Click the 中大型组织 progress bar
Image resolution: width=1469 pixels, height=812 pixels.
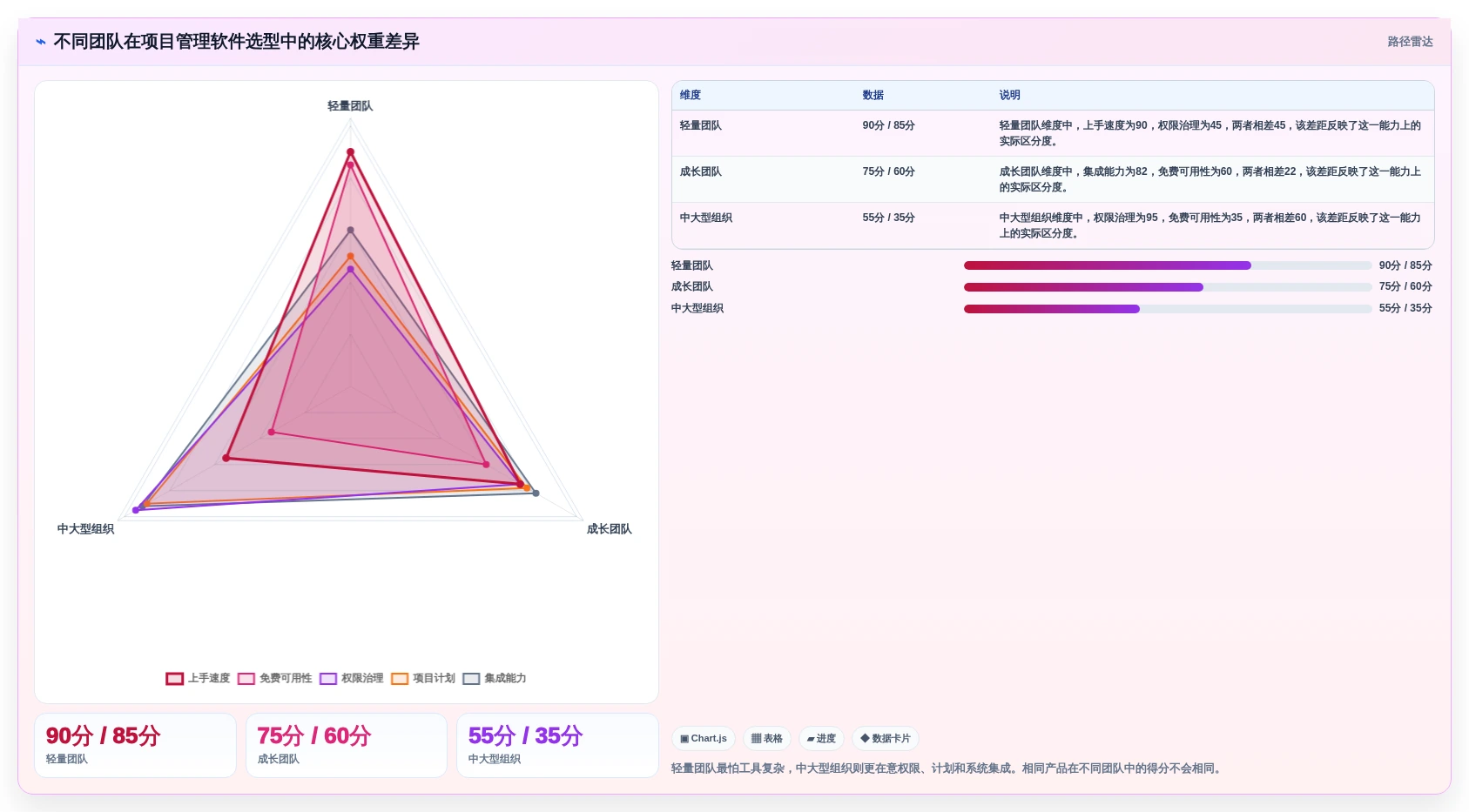(x=1168, y=308)
